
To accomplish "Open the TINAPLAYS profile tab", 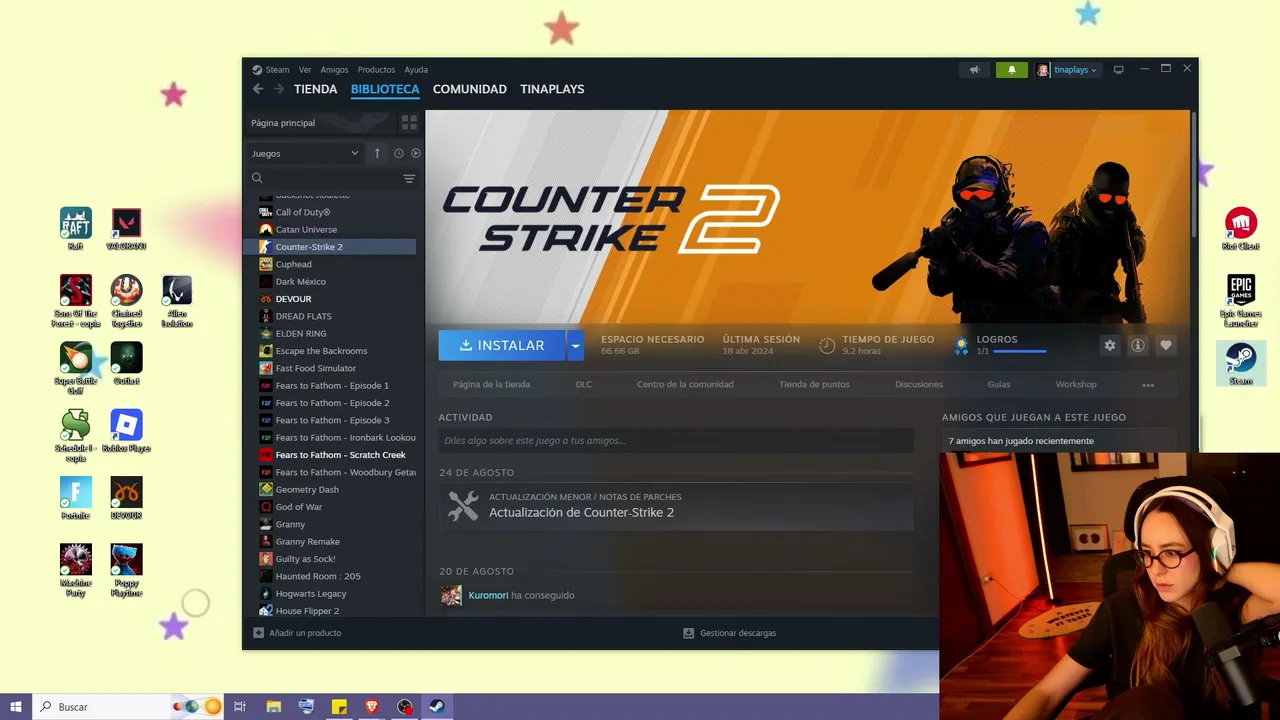I will (x=552, y=89).
